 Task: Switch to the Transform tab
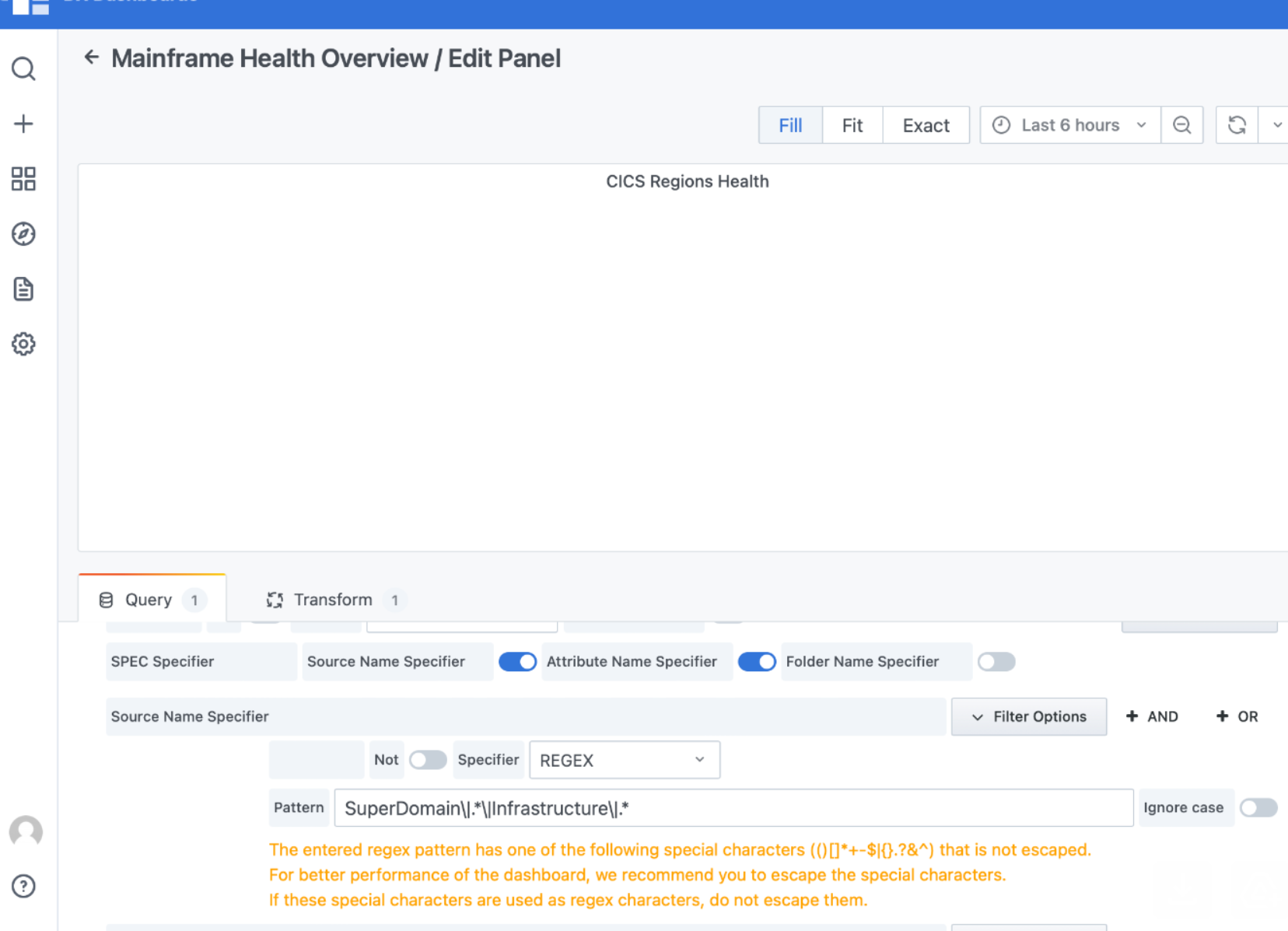[x=333, y=600]
